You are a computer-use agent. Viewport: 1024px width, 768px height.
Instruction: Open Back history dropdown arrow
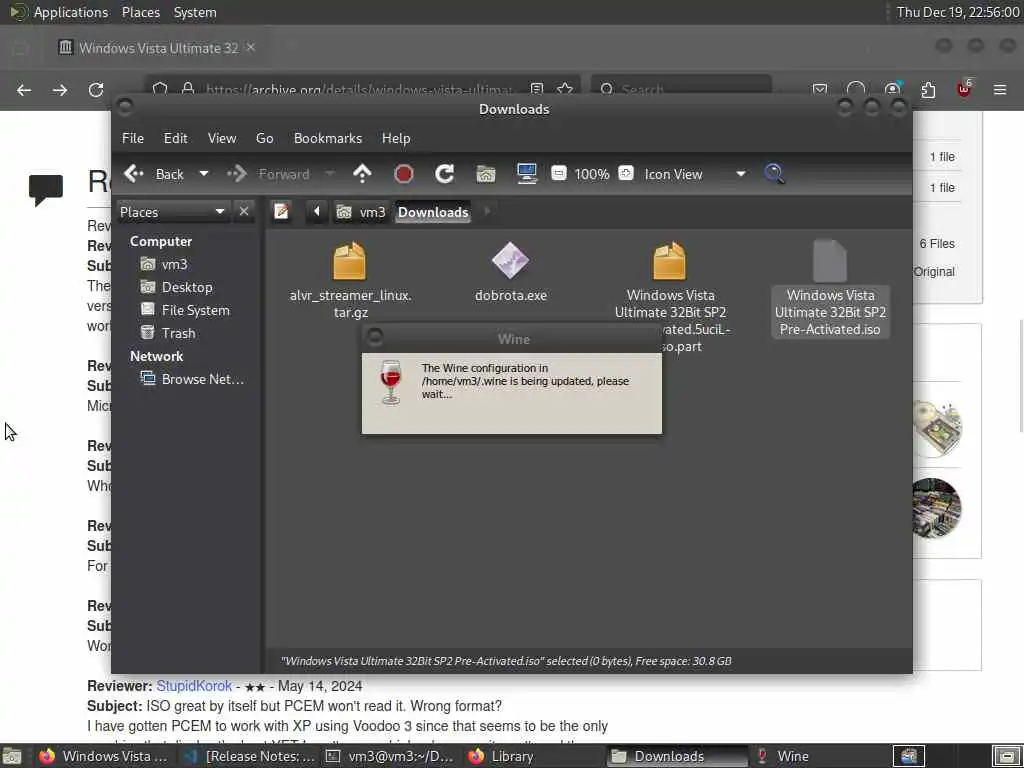204,174
